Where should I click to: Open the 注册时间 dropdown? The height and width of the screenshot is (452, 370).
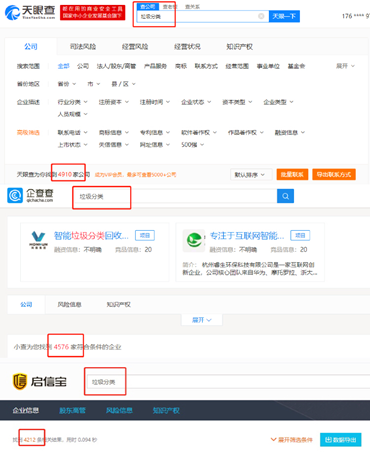(x=155, y=102)
